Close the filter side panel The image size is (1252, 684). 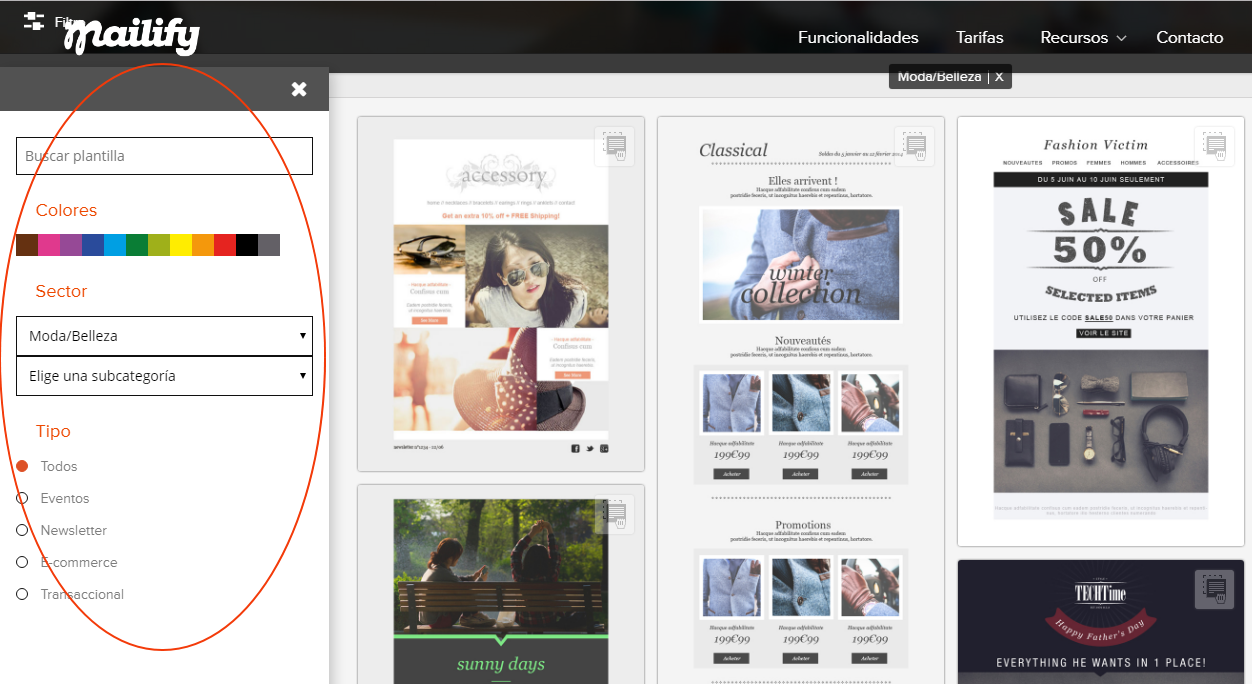tap(299, 89)
